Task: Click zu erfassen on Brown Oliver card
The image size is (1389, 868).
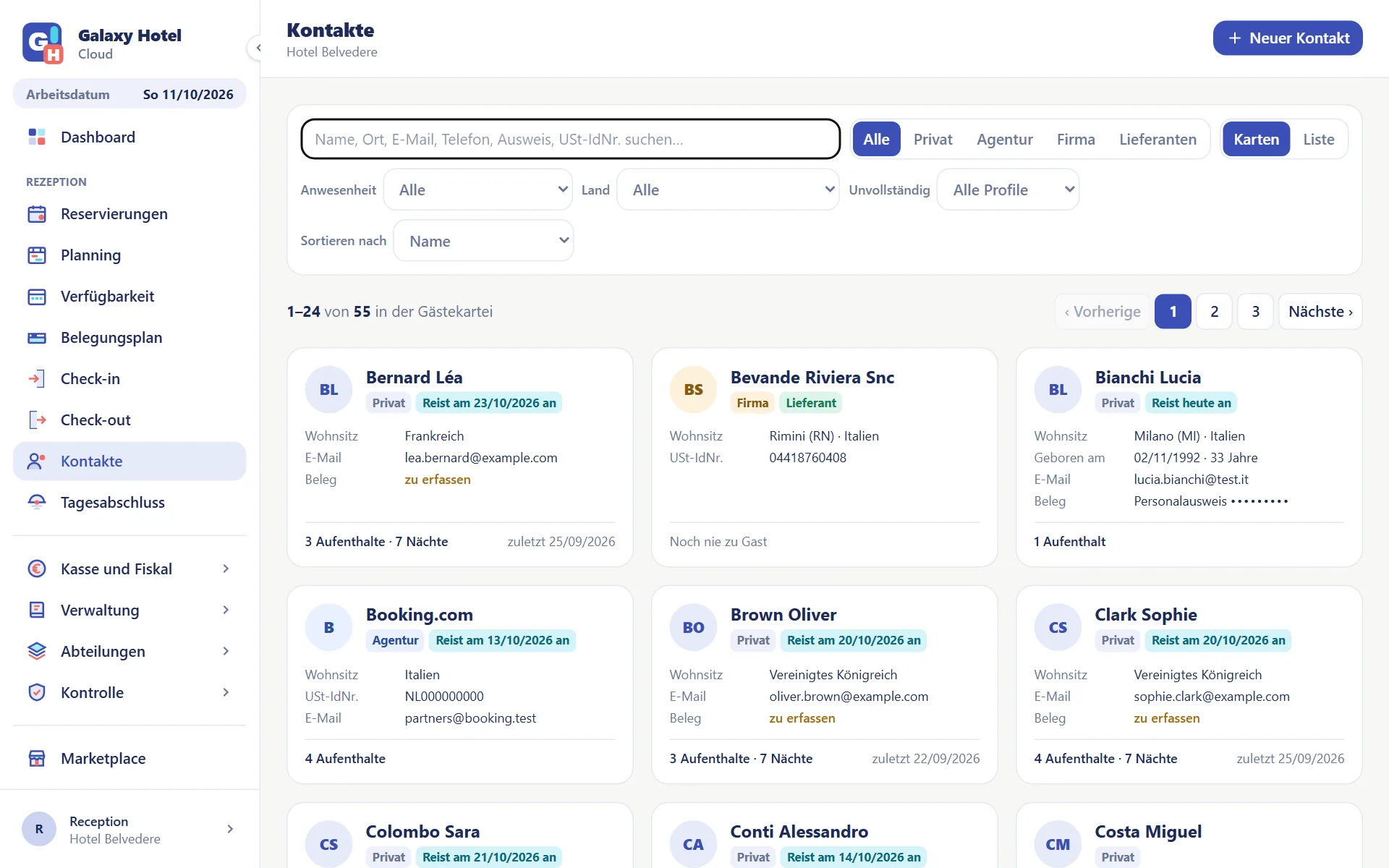Action: click(802, 718)
